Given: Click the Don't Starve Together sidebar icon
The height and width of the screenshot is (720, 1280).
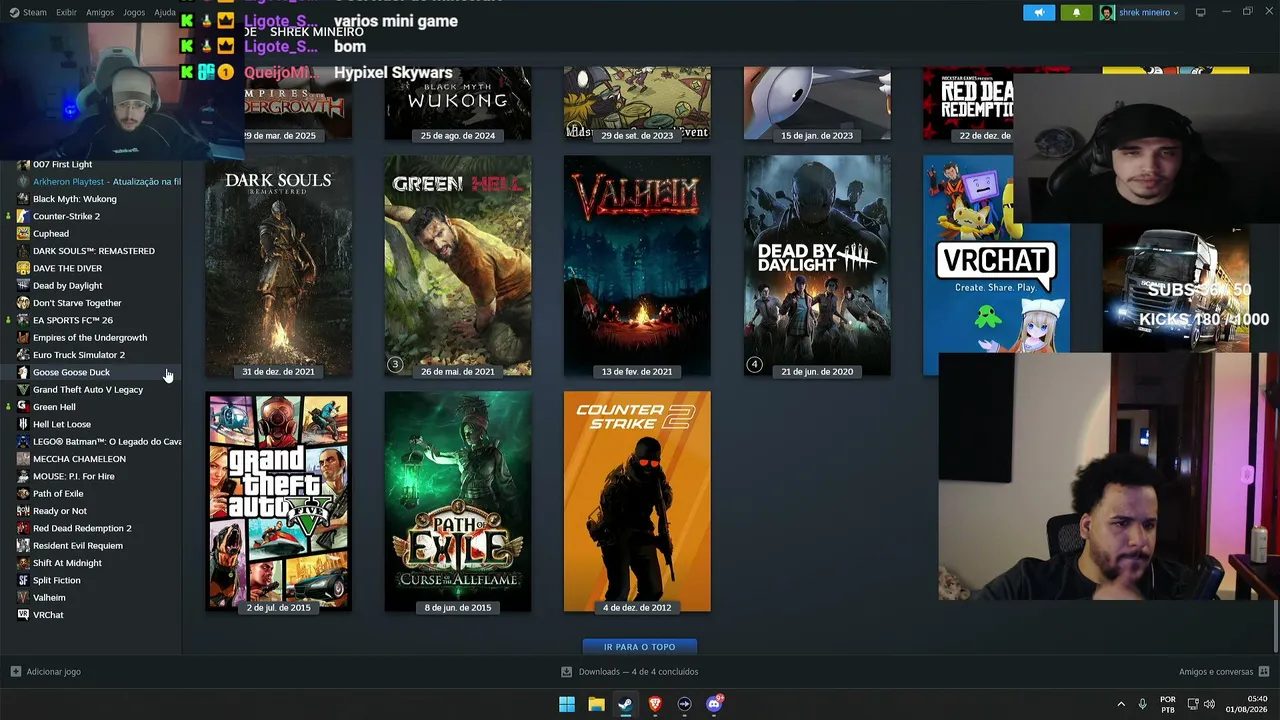Looking at the screenshot, I should point(23,303).
